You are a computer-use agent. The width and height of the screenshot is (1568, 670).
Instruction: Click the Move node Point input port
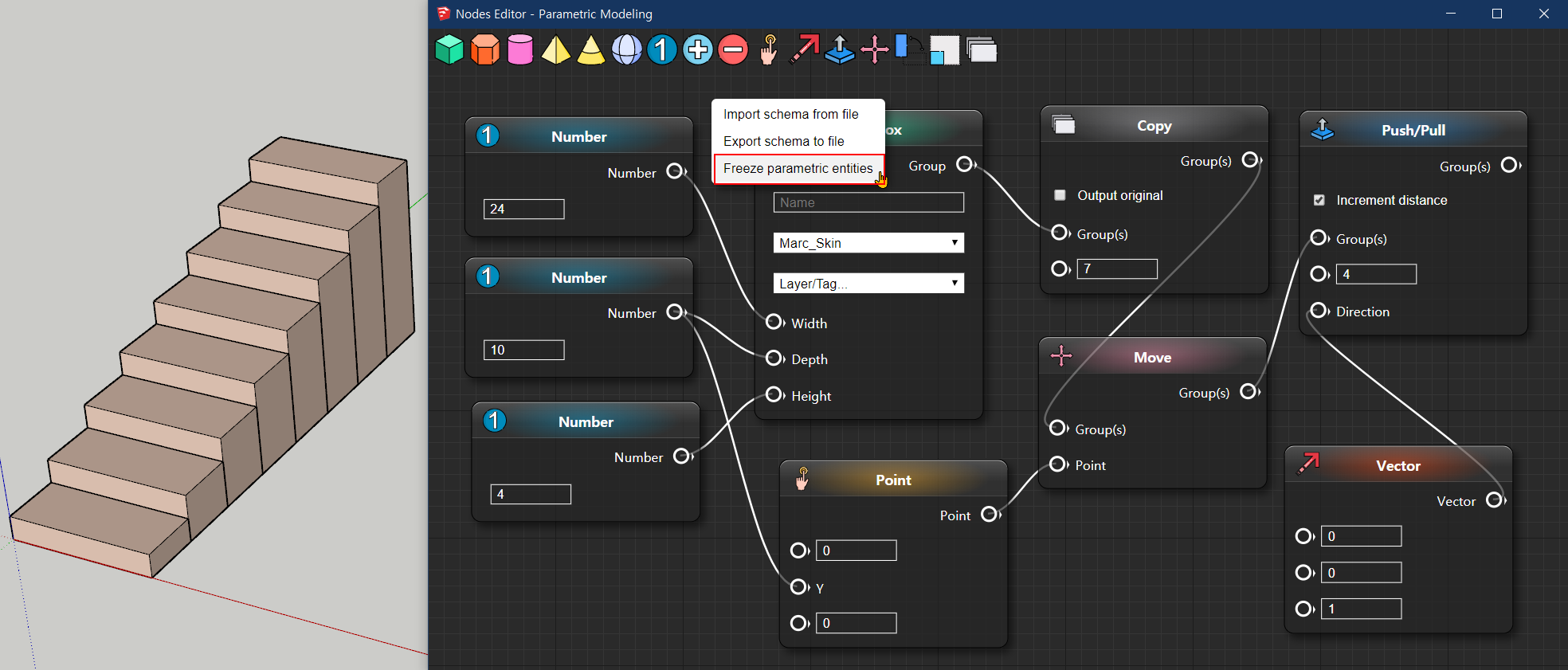1058,464
